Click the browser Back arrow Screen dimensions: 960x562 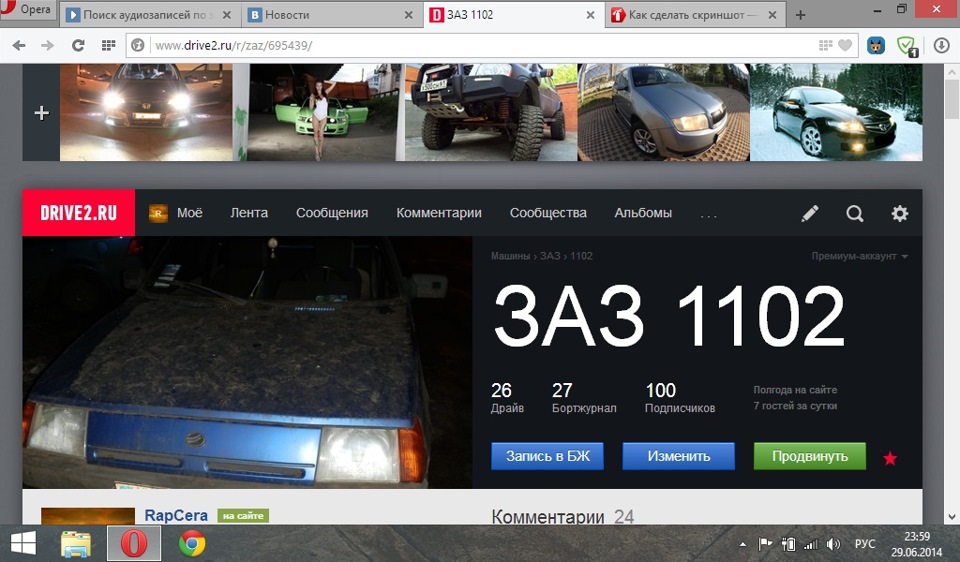click(19, 45)
